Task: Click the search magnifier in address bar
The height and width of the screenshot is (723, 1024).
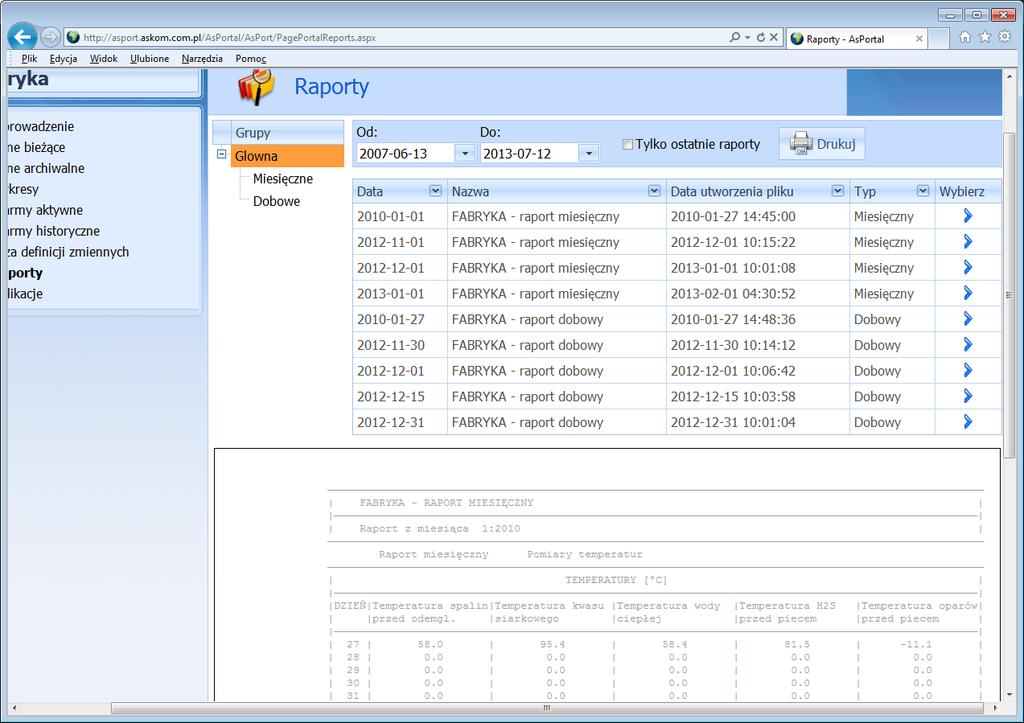Action: click(x=735, y=37)
